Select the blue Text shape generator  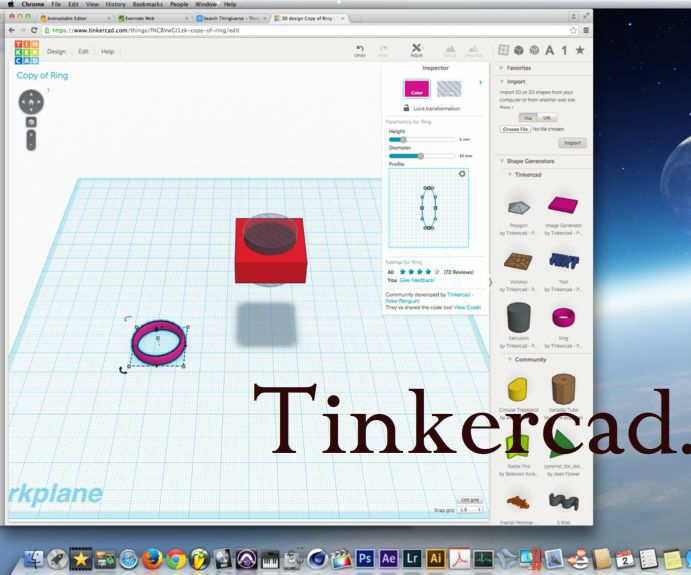click(x=563, y=261)
